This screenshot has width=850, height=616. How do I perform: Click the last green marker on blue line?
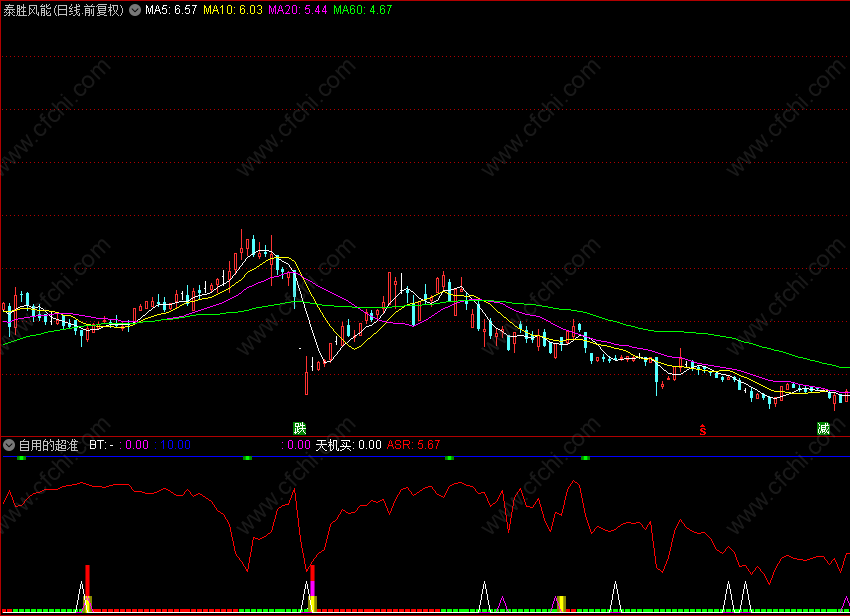[585, 458]
